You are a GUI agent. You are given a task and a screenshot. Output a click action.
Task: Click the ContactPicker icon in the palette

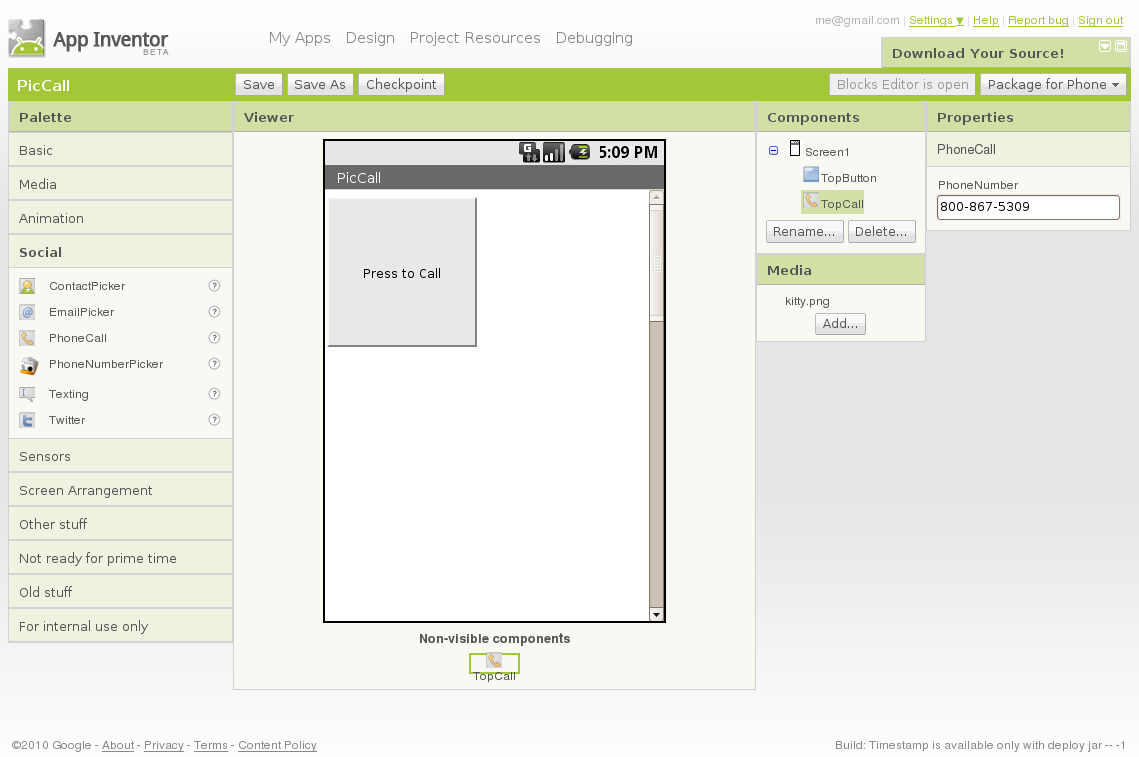tap(27, 286)
